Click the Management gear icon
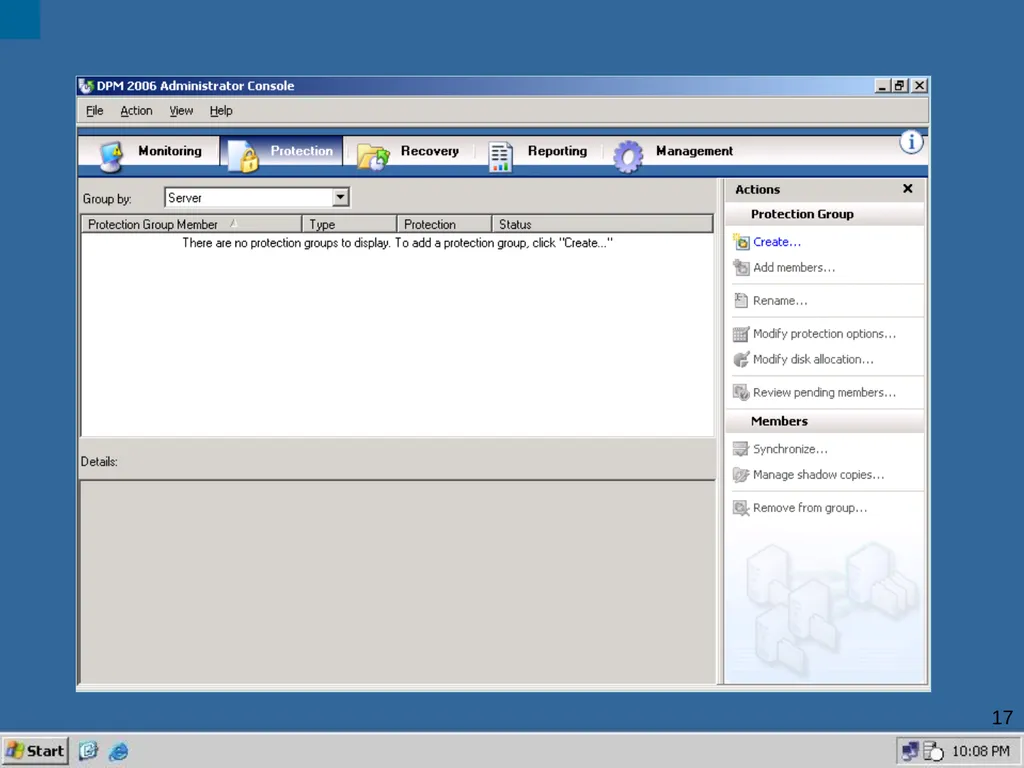This screenshot has width=1024, height=768. (628, 157)
